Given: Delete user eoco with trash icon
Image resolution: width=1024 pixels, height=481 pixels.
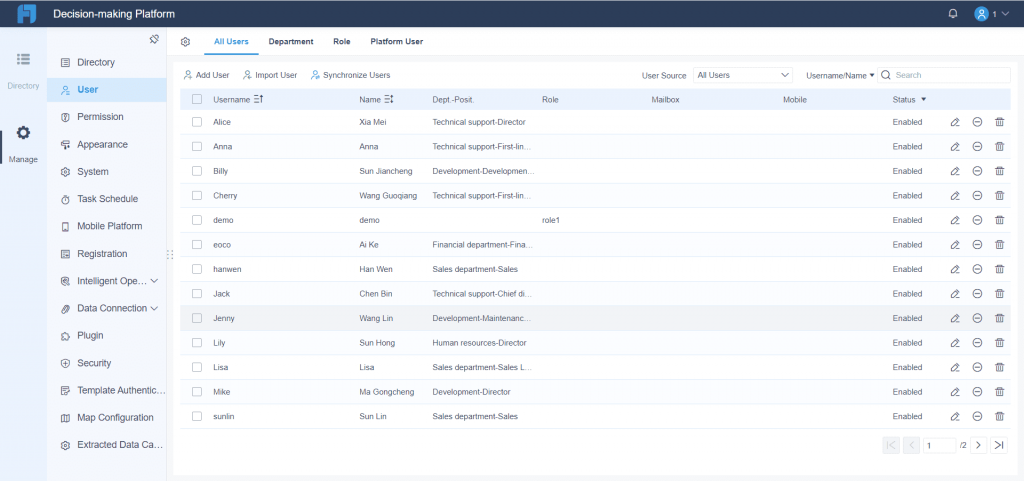Looking at the screenshot, I should (999, 245).
